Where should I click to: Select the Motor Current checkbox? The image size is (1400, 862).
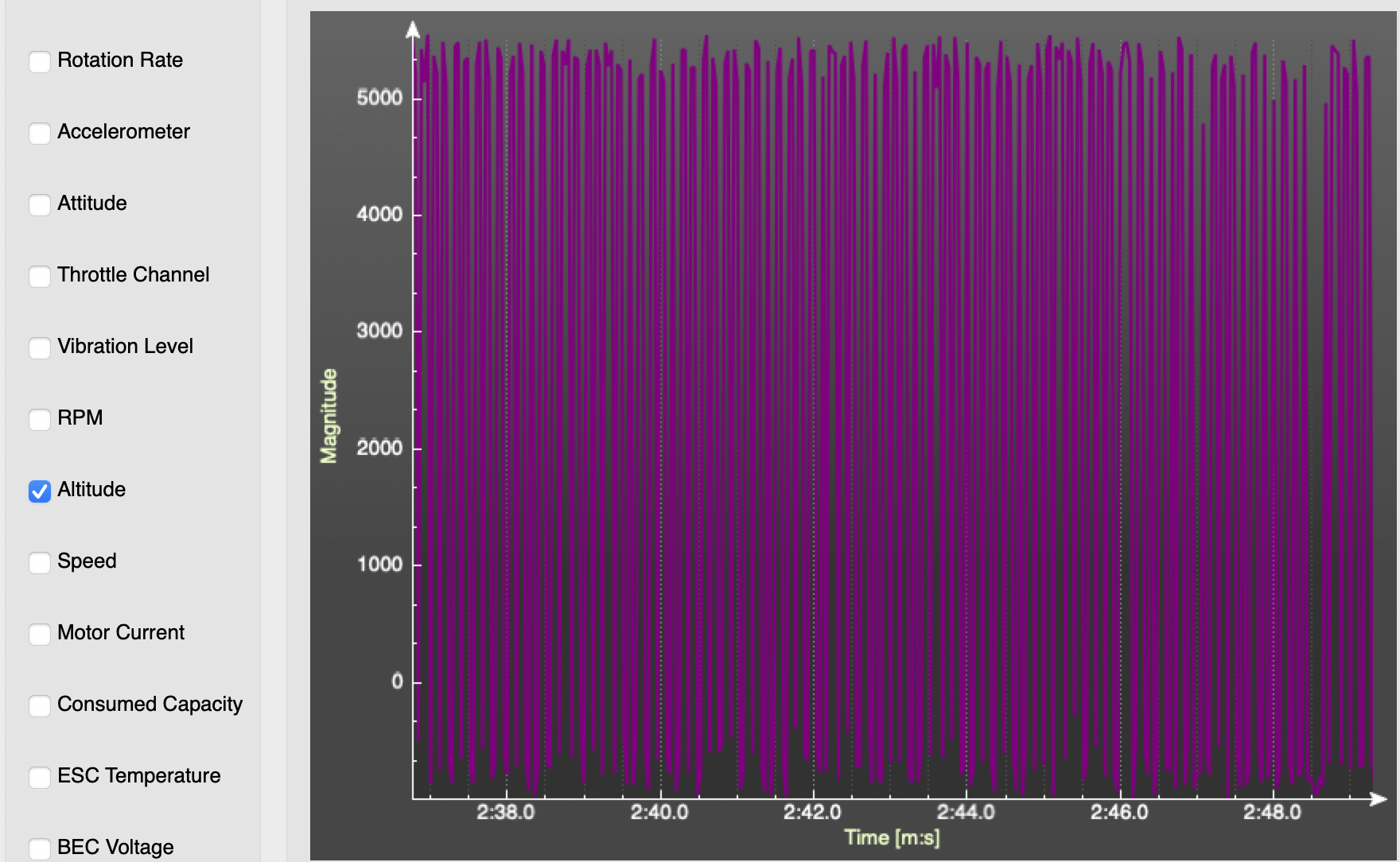(x=40, y=634)
